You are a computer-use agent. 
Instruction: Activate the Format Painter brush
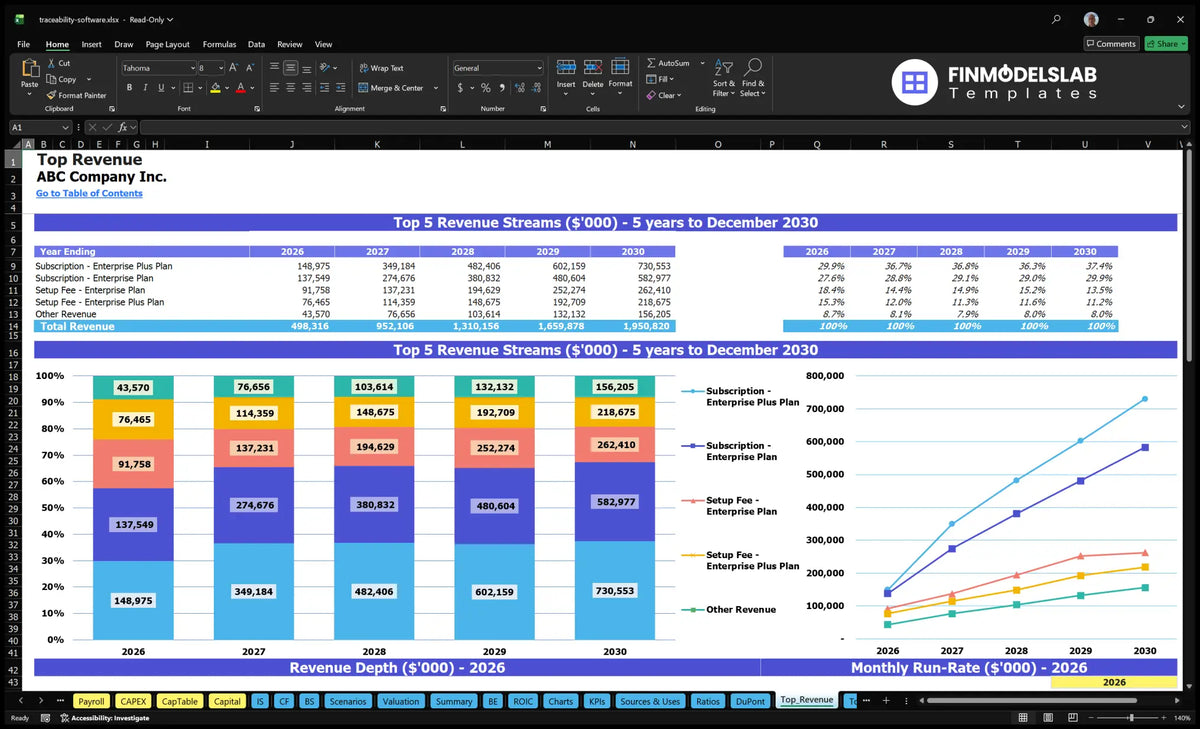pyautogui.click(x=51, y=95)
